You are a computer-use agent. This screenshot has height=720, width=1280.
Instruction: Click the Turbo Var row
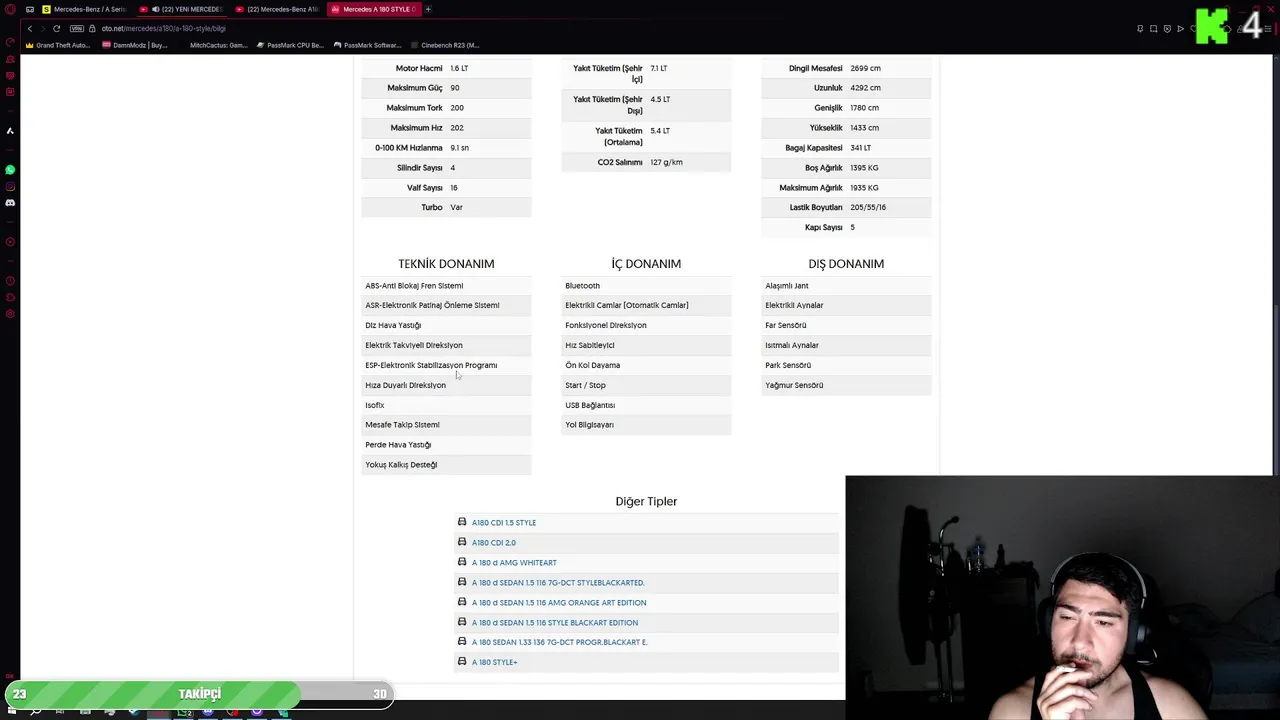[446, 207]
